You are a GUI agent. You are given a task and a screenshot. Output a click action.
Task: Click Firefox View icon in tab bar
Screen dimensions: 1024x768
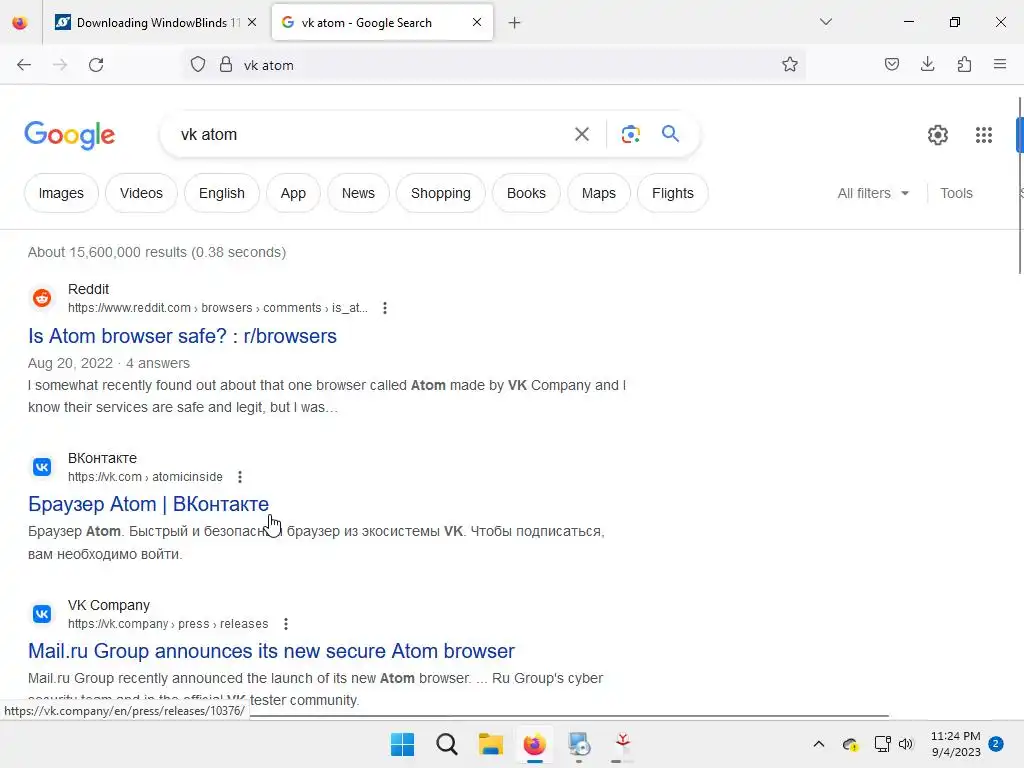coord(20,23)
